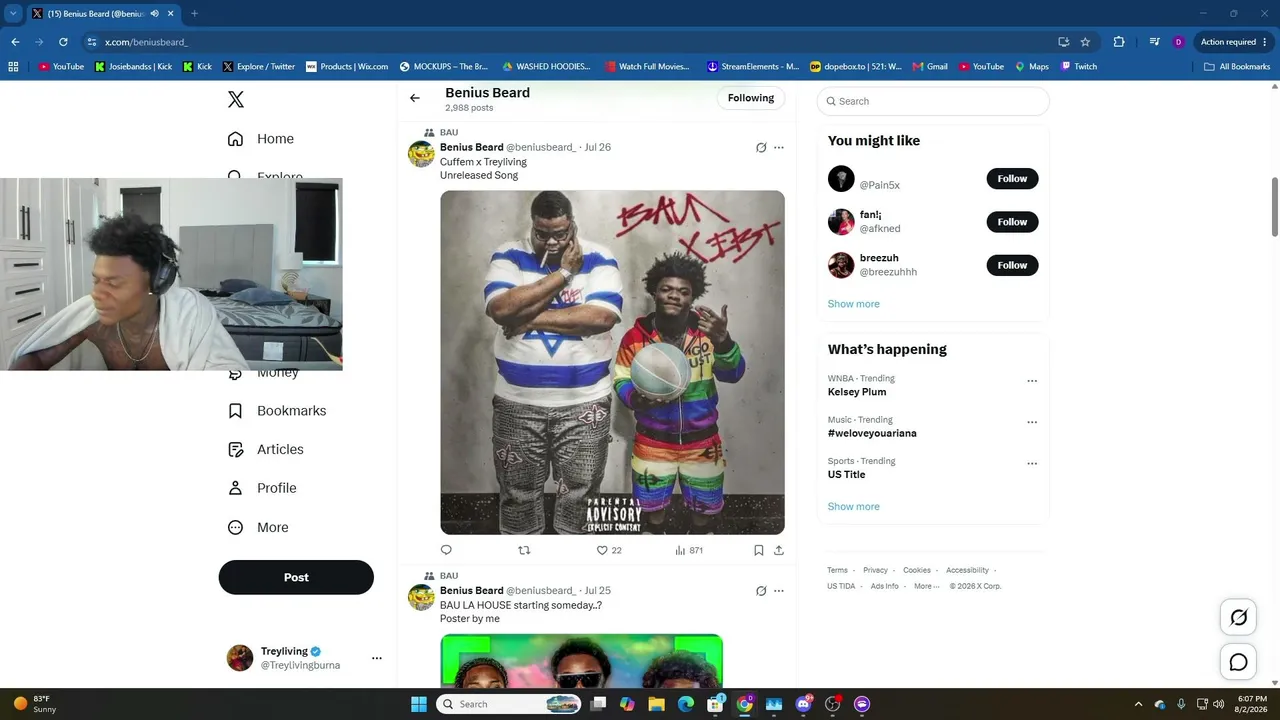This screenshot has height=720, width=1280.
Task: Click the Post compose button
Action: click(296, 577)
